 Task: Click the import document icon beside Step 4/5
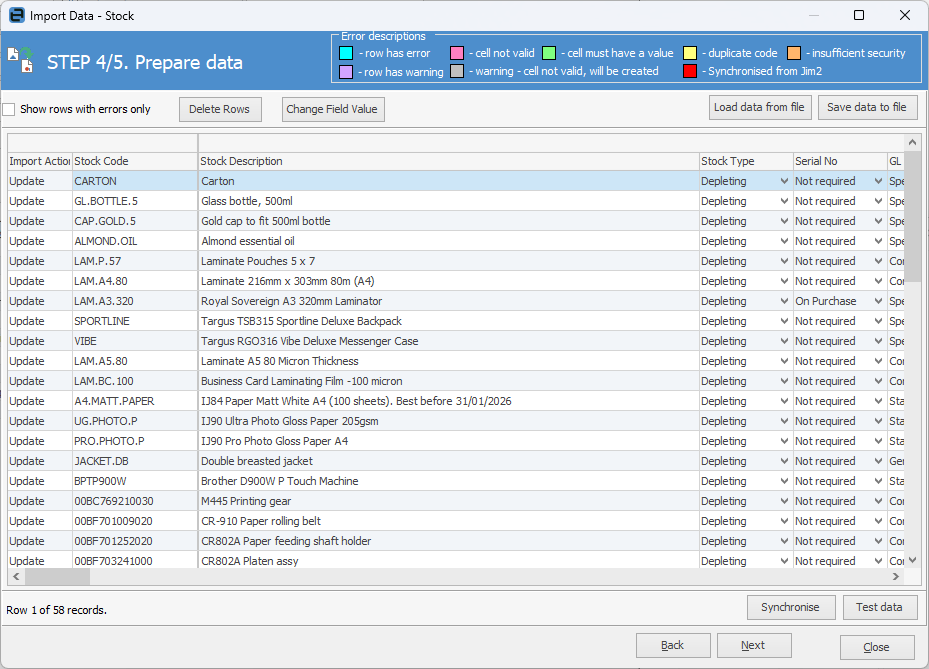[20, 61]
